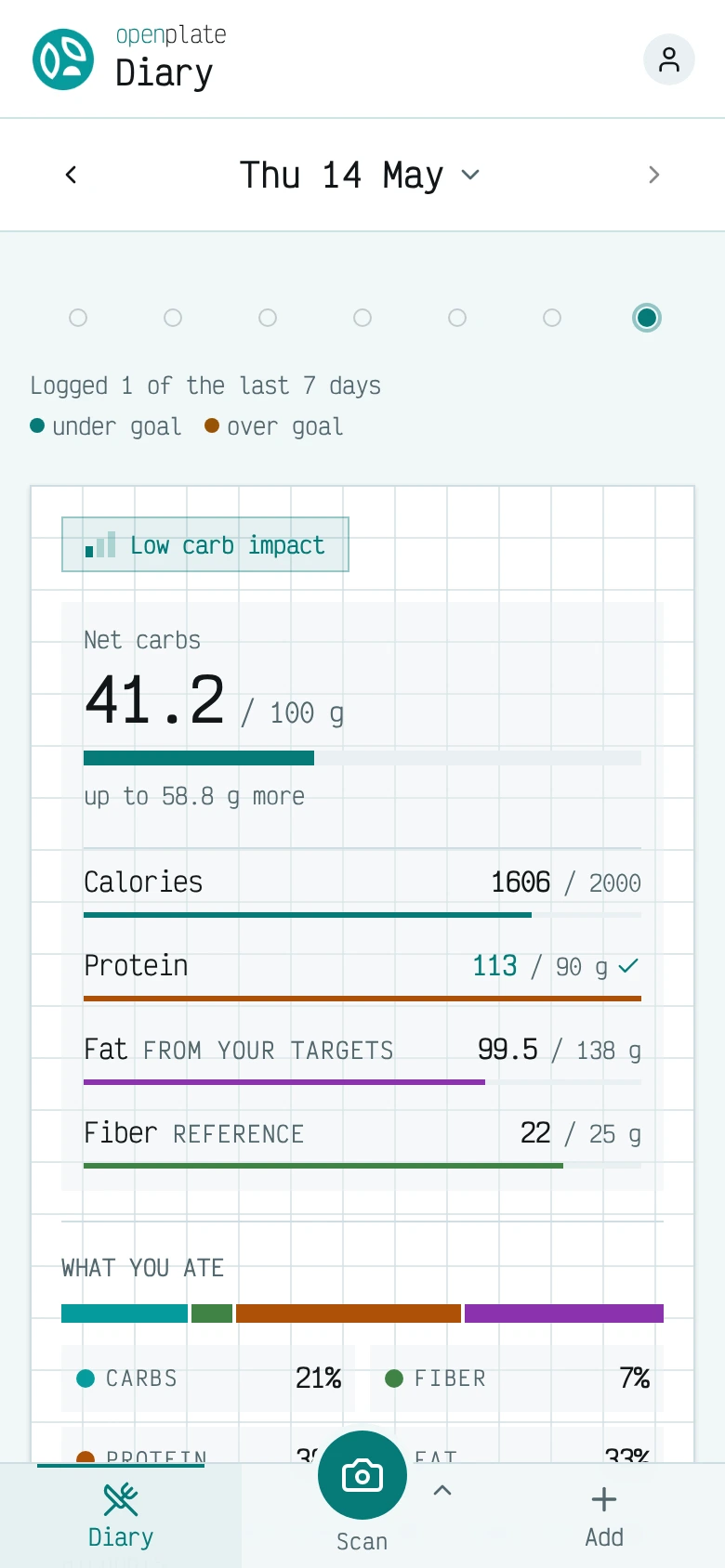This screenshot has height=1568, width=725.
Task: Open the Low carb impact badge
Action: click(x=205, y=544)
